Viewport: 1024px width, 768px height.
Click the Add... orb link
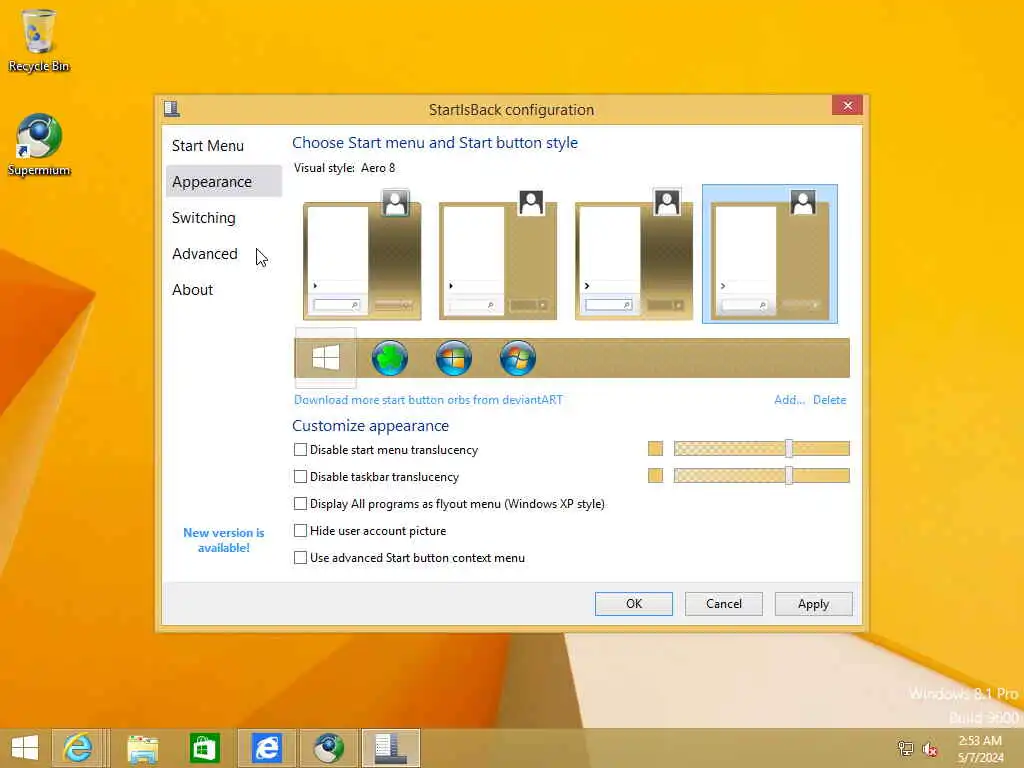pos(789,400)
